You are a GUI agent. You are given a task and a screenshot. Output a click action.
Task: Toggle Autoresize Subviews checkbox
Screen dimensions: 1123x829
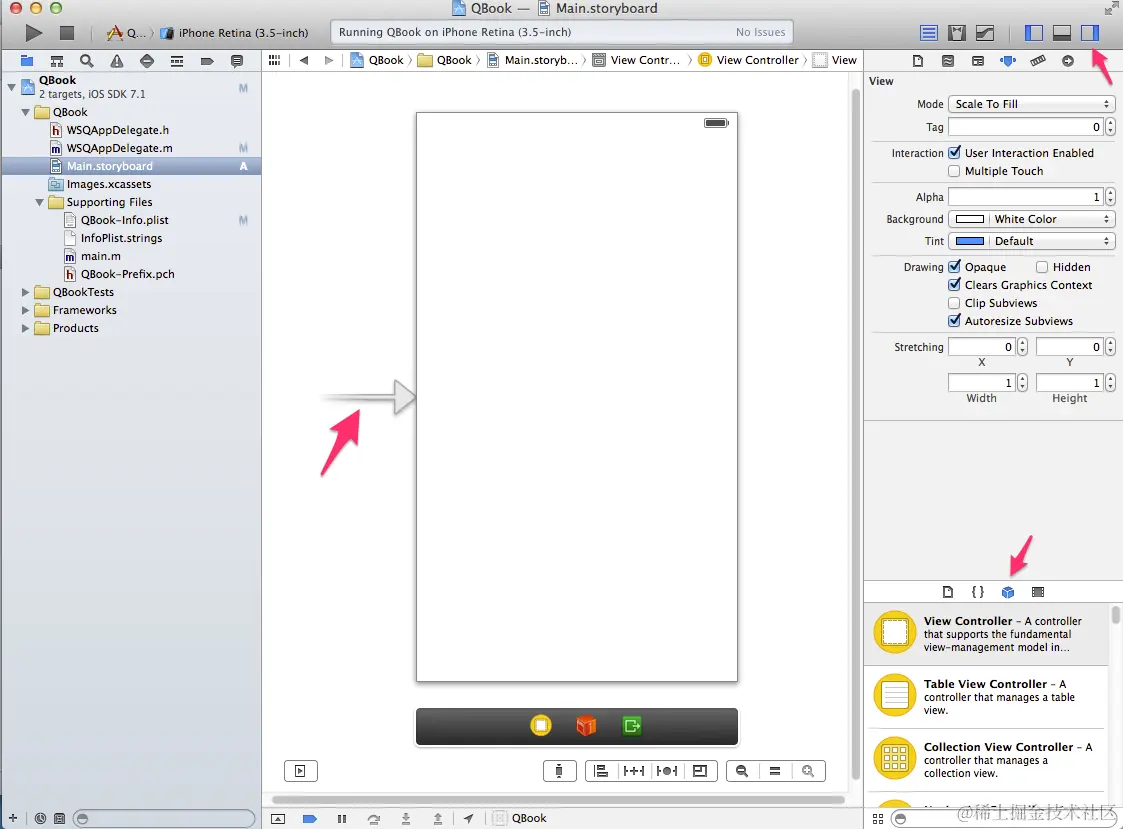[954, 320]
